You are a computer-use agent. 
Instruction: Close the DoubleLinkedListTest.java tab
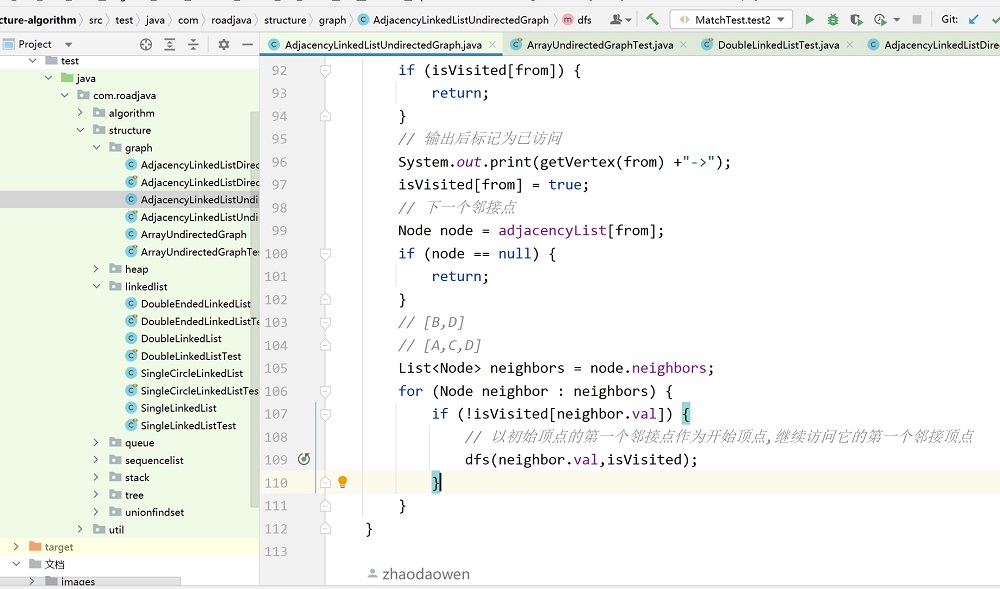850,44
